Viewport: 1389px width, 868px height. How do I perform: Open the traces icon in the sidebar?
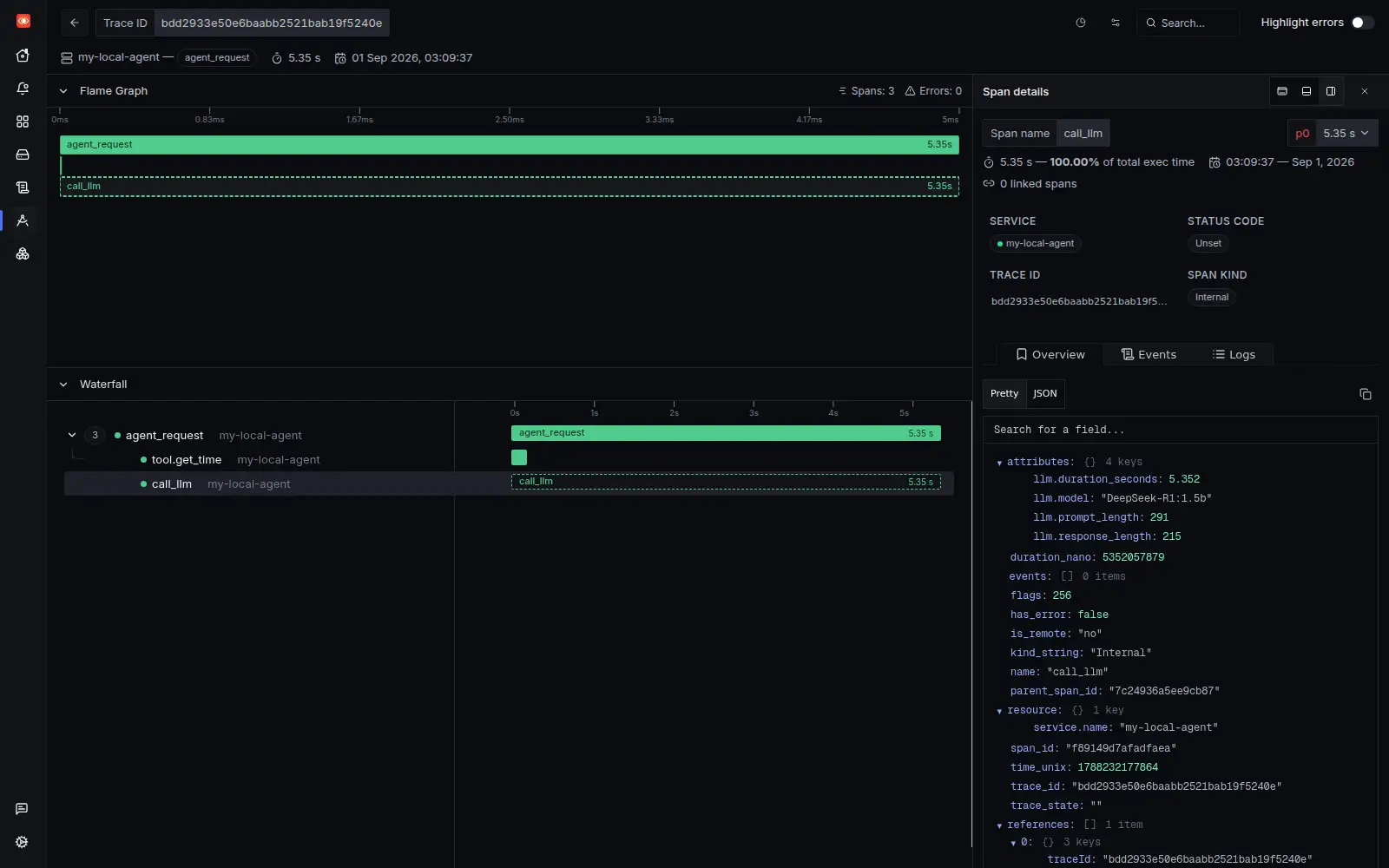[x=23, y=220]
